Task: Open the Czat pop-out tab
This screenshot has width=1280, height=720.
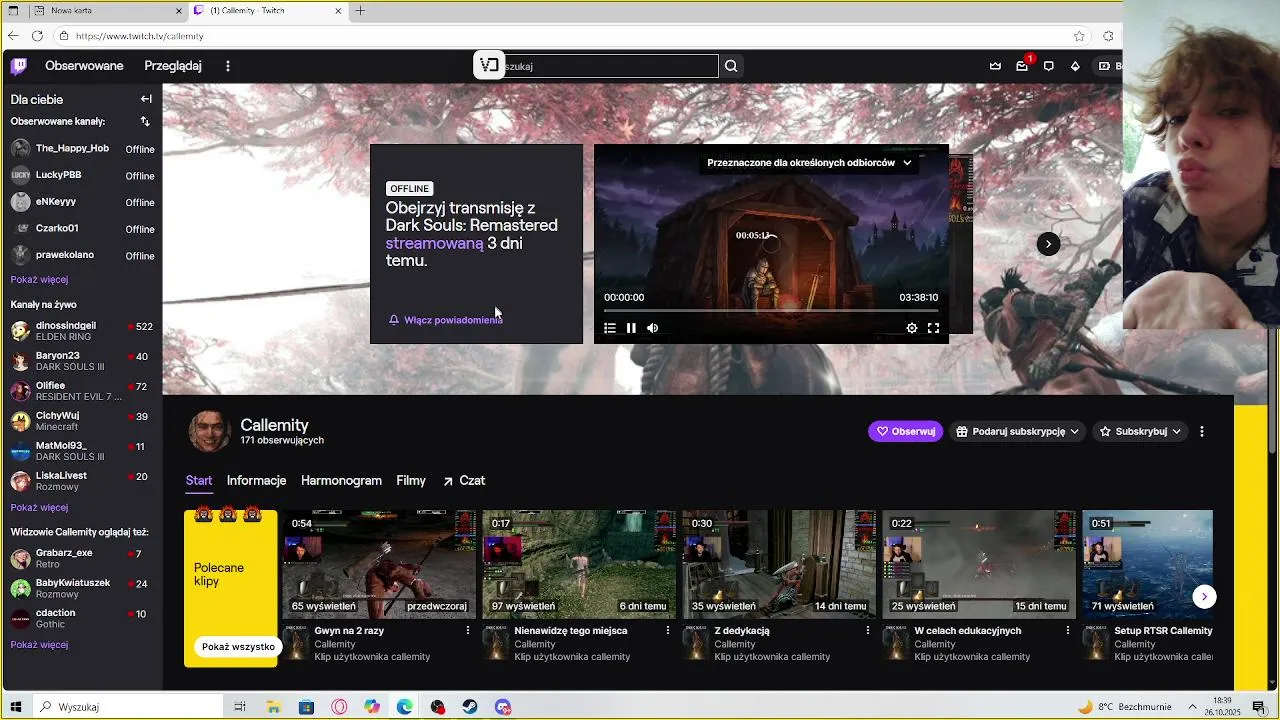Action: point(464,481)
